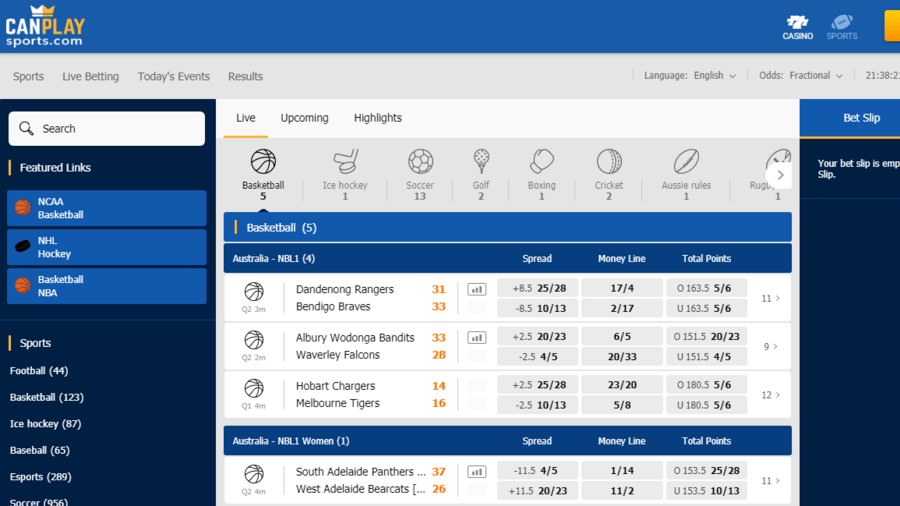The image size is (900, 506).
Task: Select the Basketball sport icon
Action: coord(263,162)
